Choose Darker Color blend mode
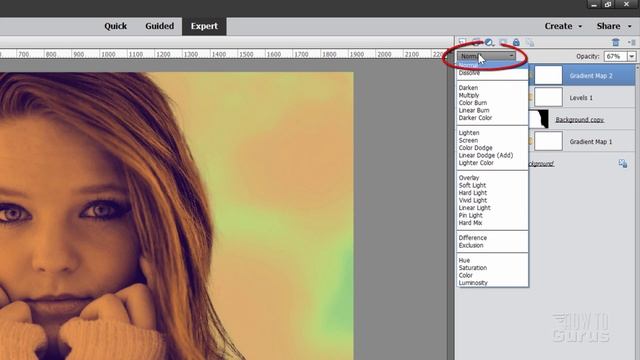 (x=475, y=118)
